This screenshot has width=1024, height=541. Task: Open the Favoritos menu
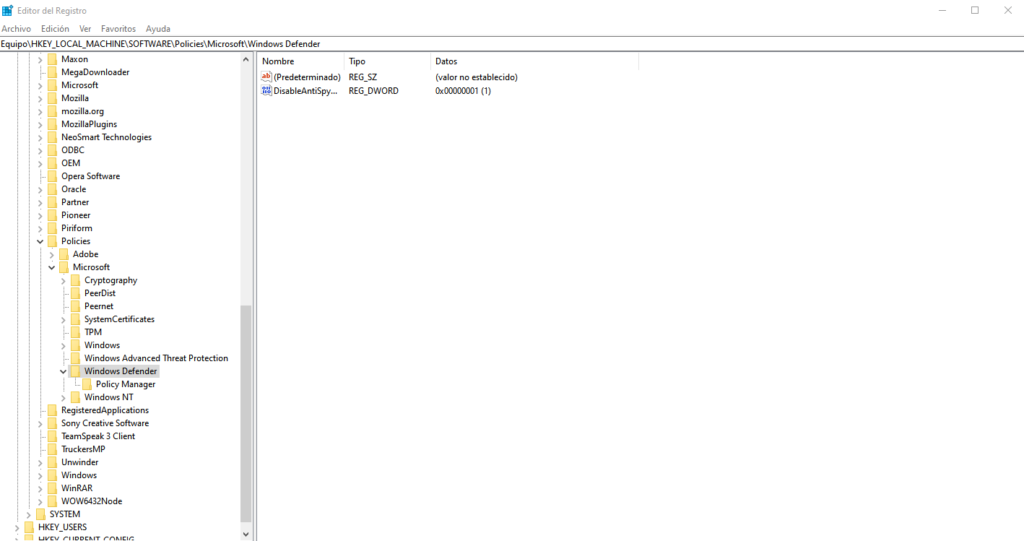tap(118, 29)
